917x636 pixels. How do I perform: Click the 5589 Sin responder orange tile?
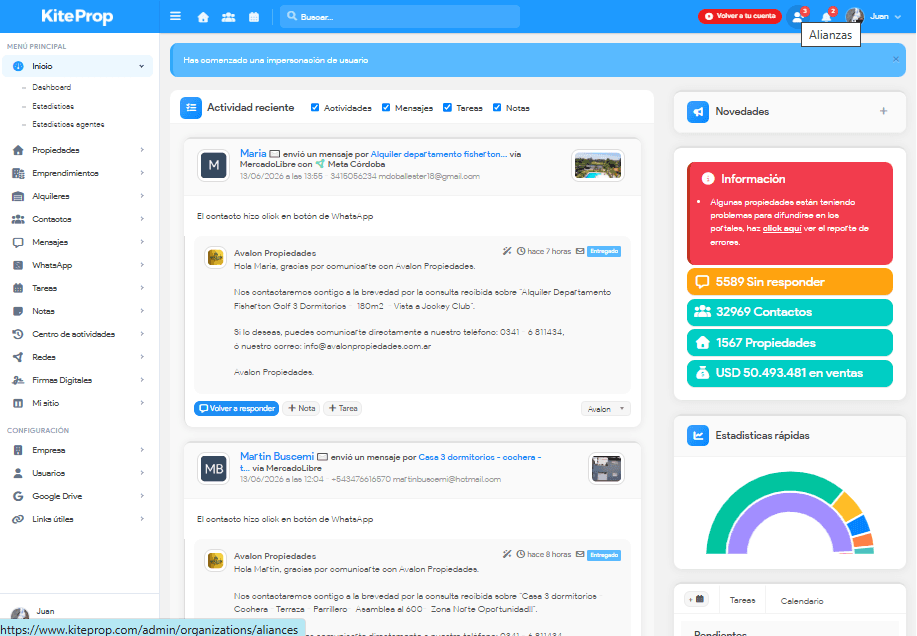[x=790, y=282]
